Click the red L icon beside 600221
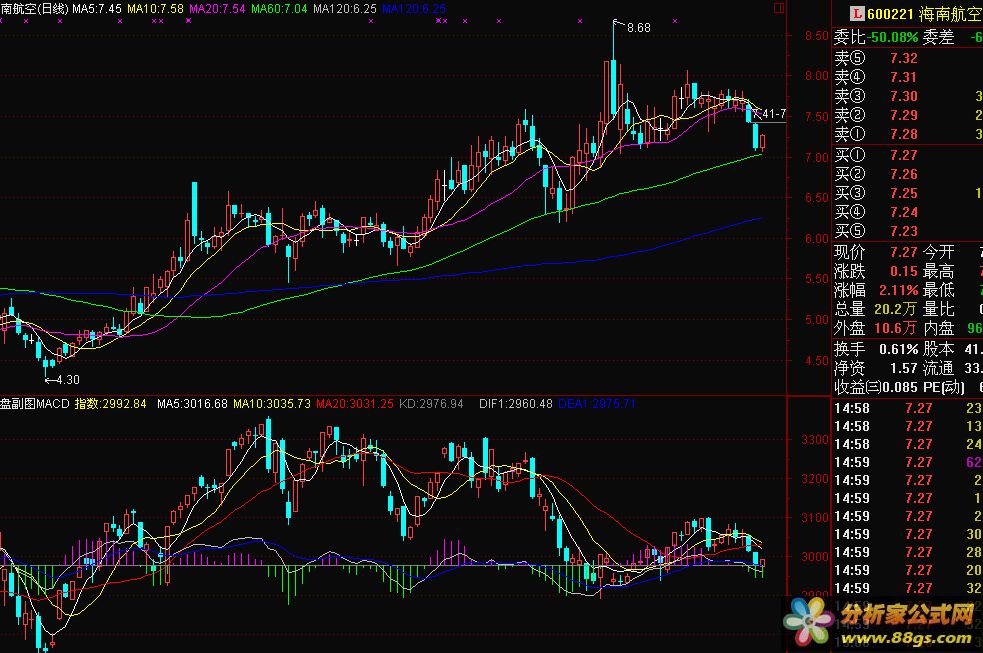The image size is (983, 653). click(x=857, y=13)
